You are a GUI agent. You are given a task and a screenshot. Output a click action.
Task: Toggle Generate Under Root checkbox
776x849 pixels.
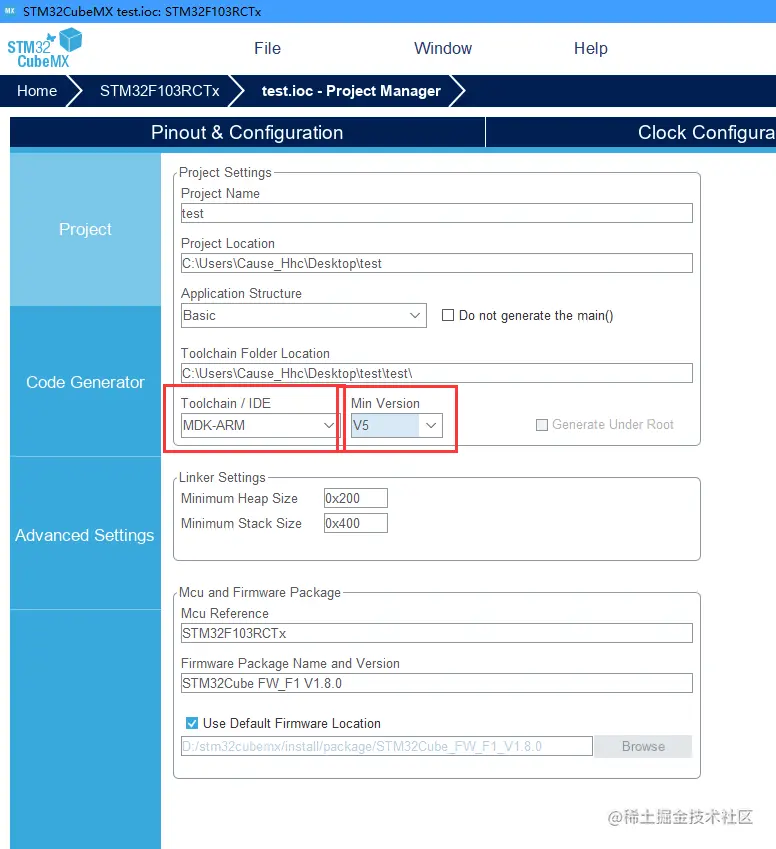coord(542,425)
